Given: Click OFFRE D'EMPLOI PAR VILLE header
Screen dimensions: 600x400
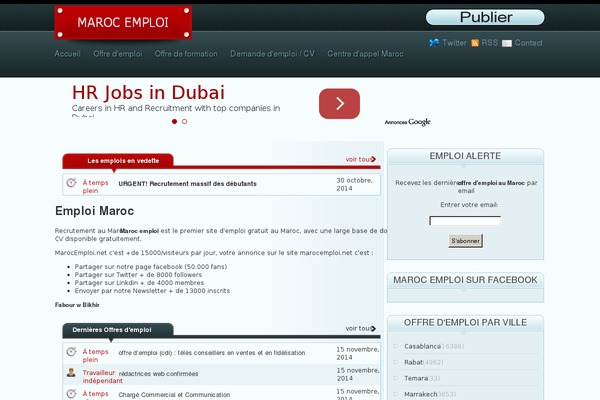Looking at the screenshot, I should point(465,322).
